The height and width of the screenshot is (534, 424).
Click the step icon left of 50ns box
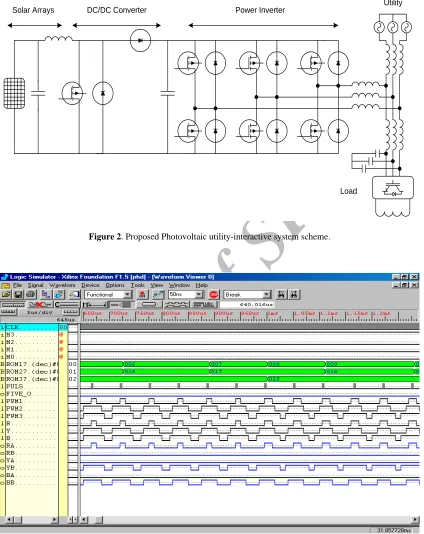point(158,295)
